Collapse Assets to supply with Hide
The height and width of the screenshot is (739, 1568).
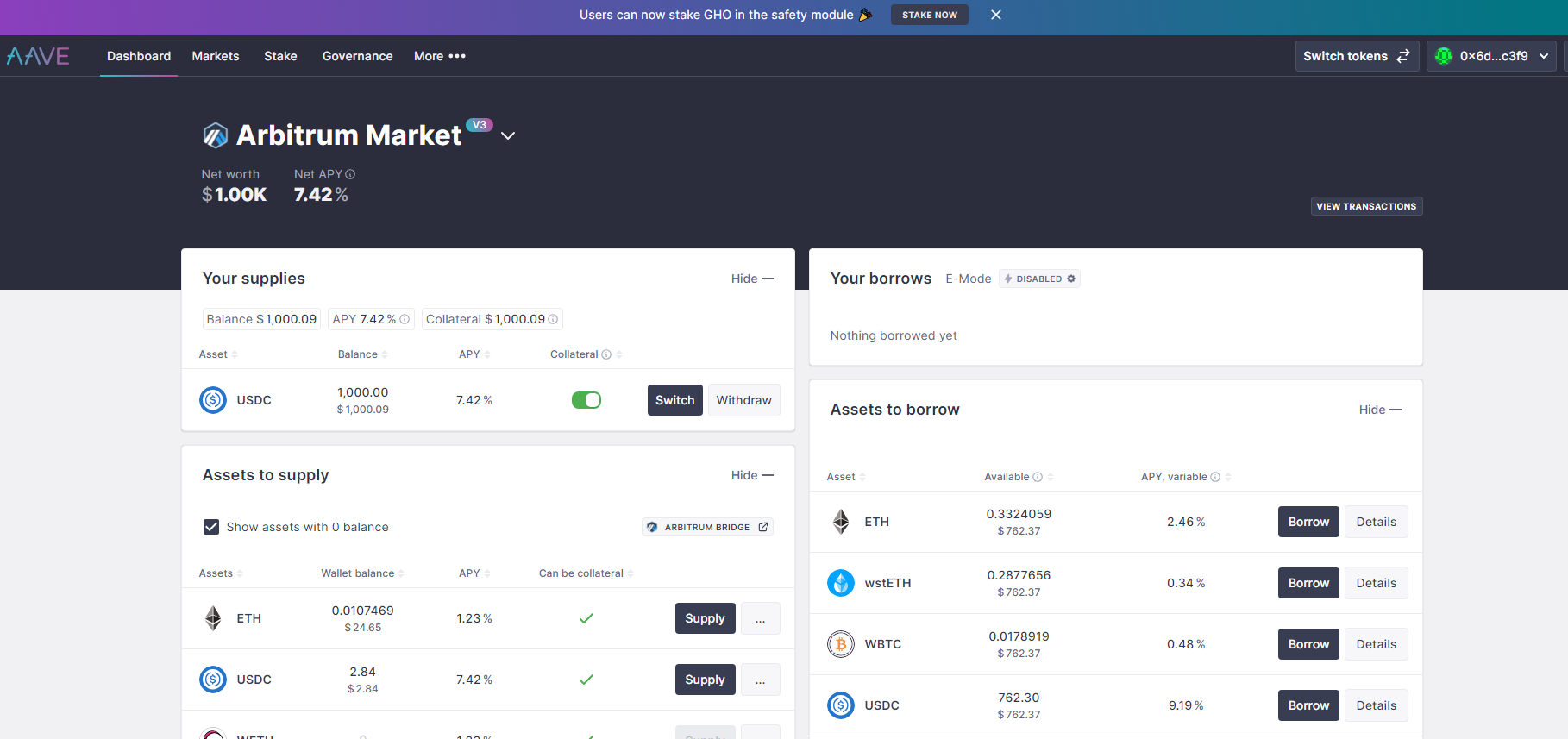pos(752,475)
